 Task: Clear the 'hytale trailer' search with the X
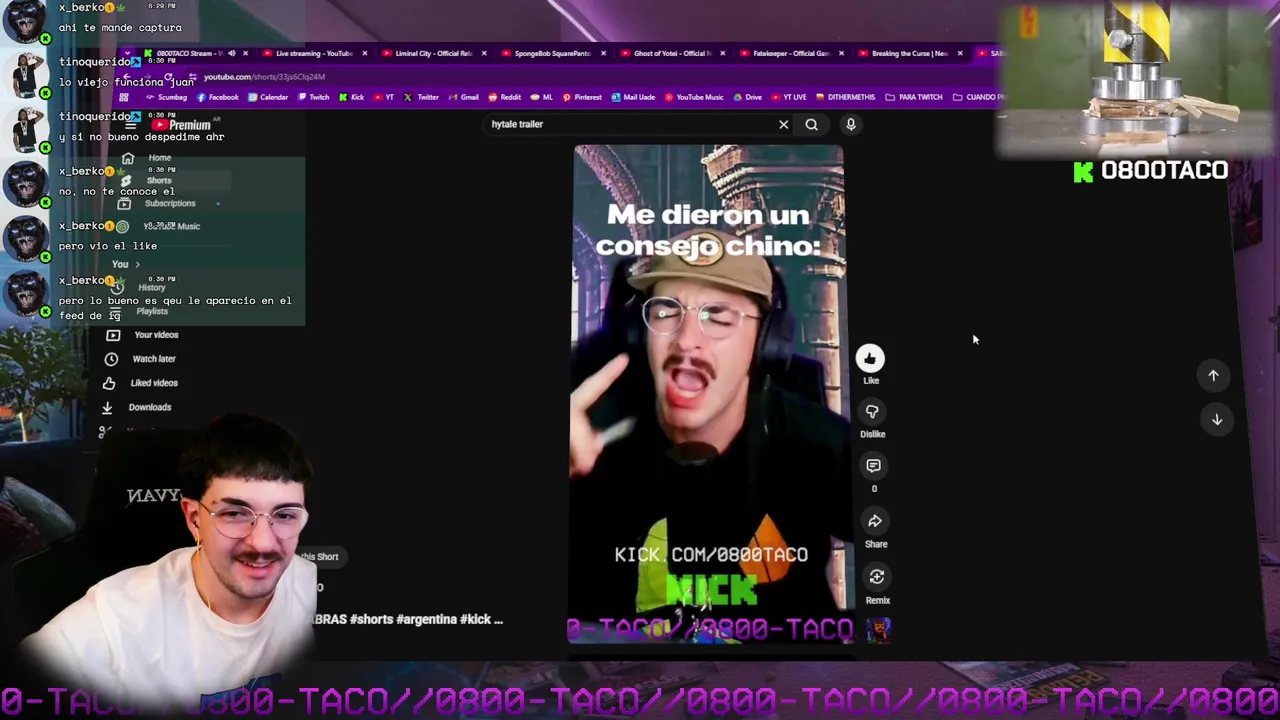point(784,124)
